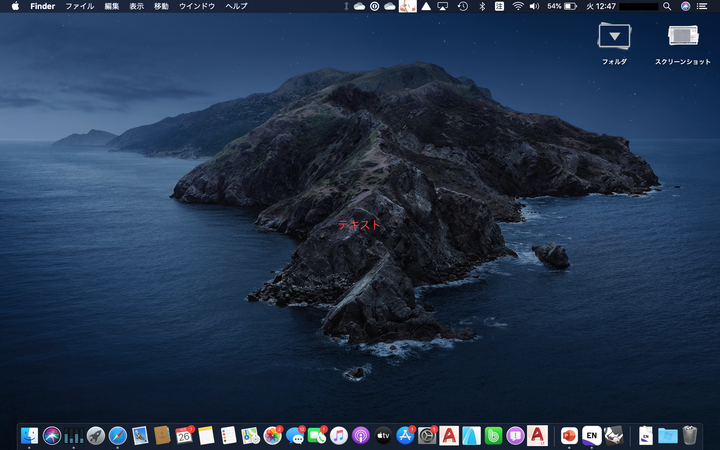Open the Music app in Dock
Viewport: 720px width, 450px height.
339,435
